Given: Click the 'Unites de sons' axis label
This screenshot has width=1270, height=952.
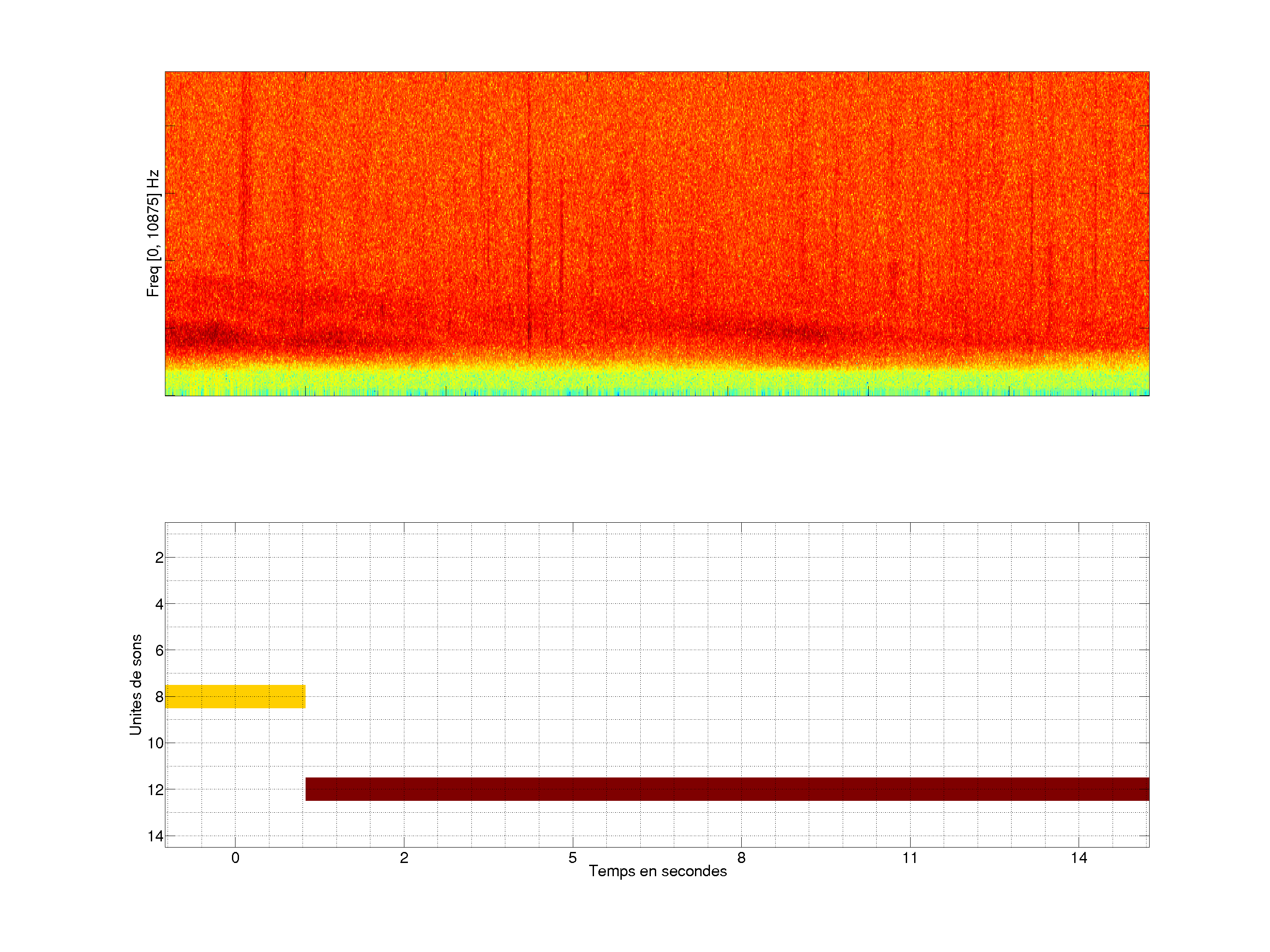Looking at the screenshot, I should point(135,684).
